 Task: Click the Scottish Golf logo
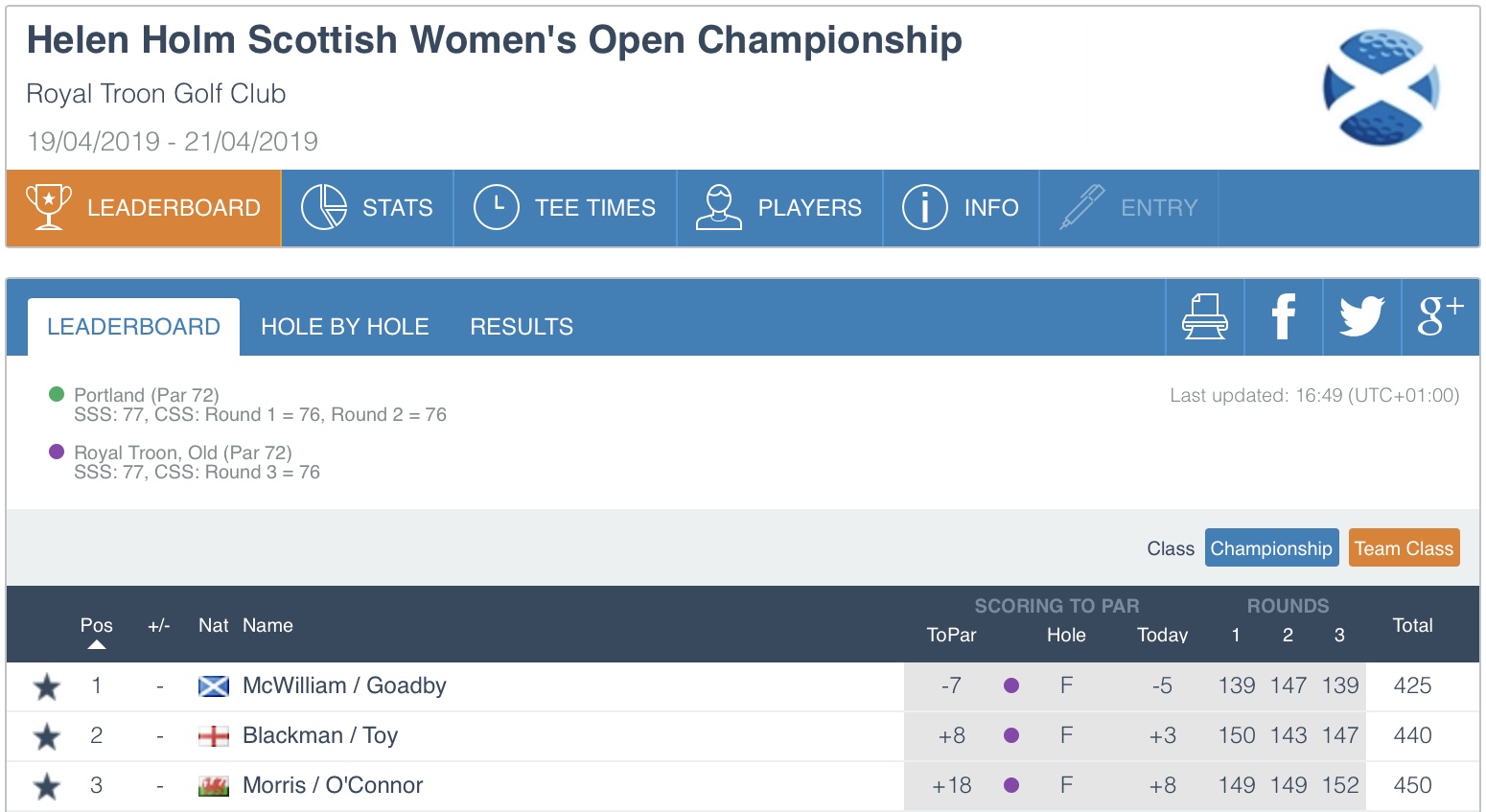(x=1381, y=87)
